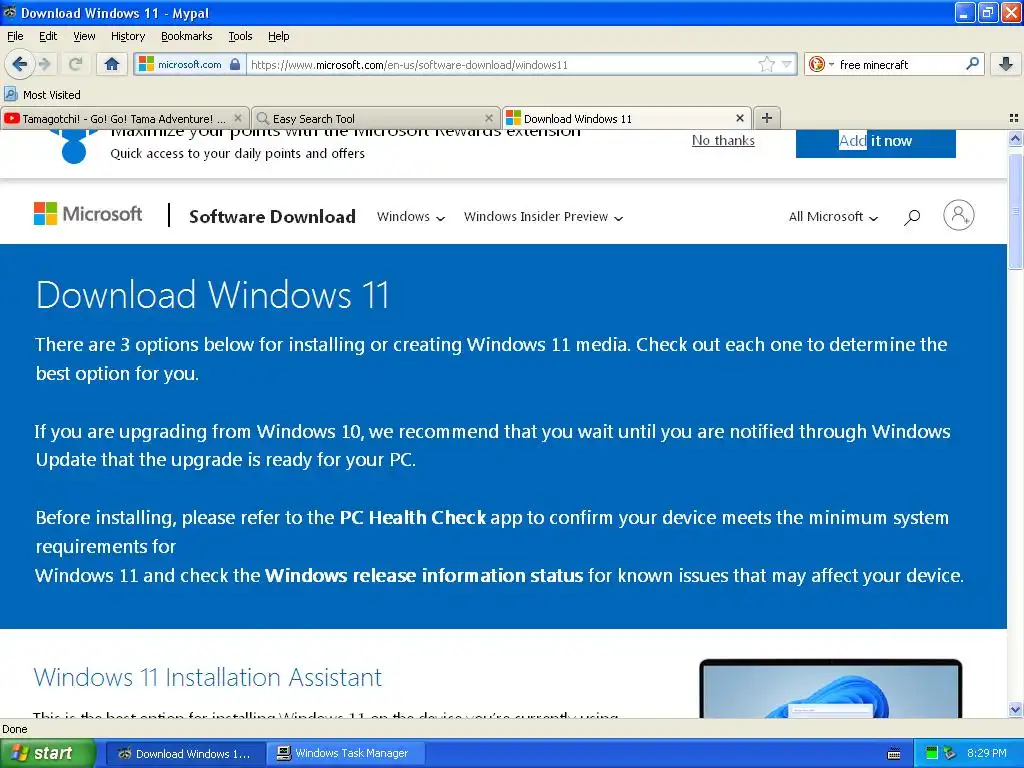Click the Add it now button

(875, 142)
